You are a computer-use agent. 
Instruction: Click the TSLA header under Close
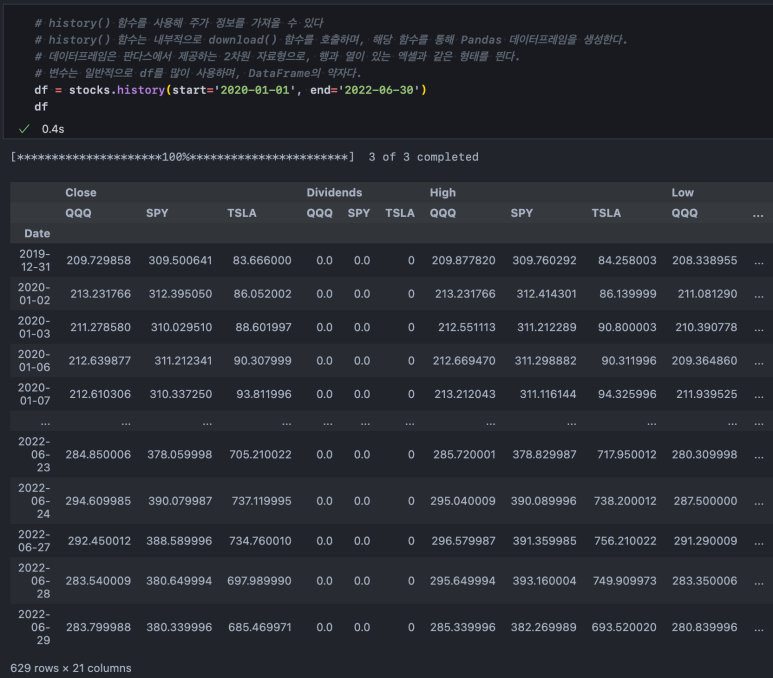click(242, 213)
